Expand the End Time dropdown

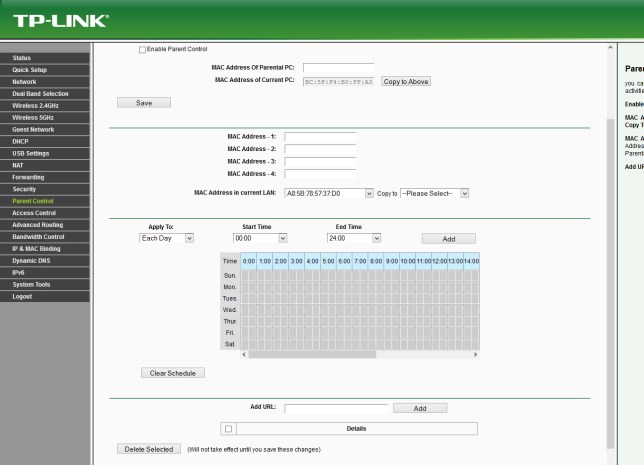point(354,238)
